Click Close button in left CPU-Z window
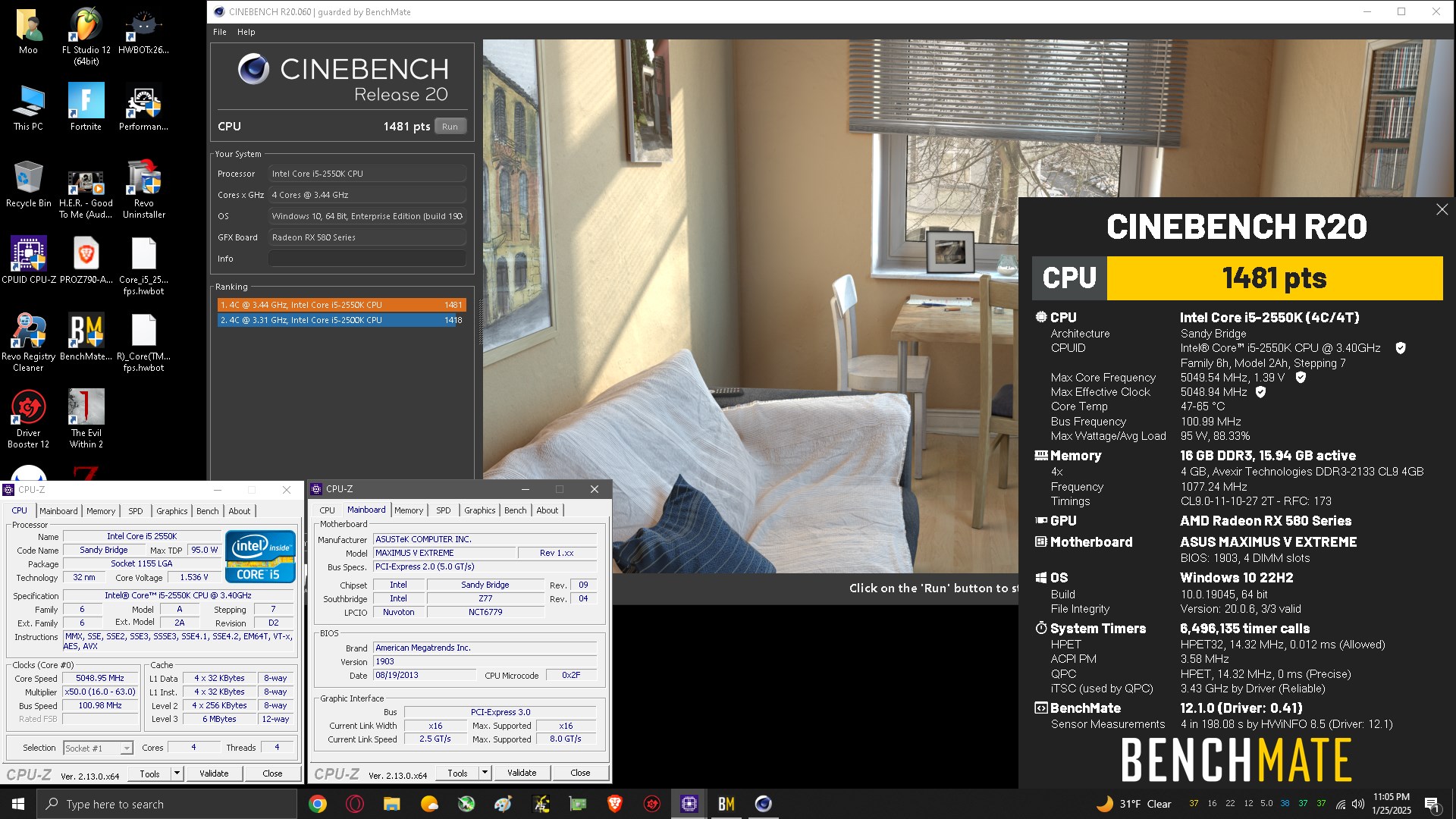The width and height of the screenshot is (1456, 819). click(272, 773)
